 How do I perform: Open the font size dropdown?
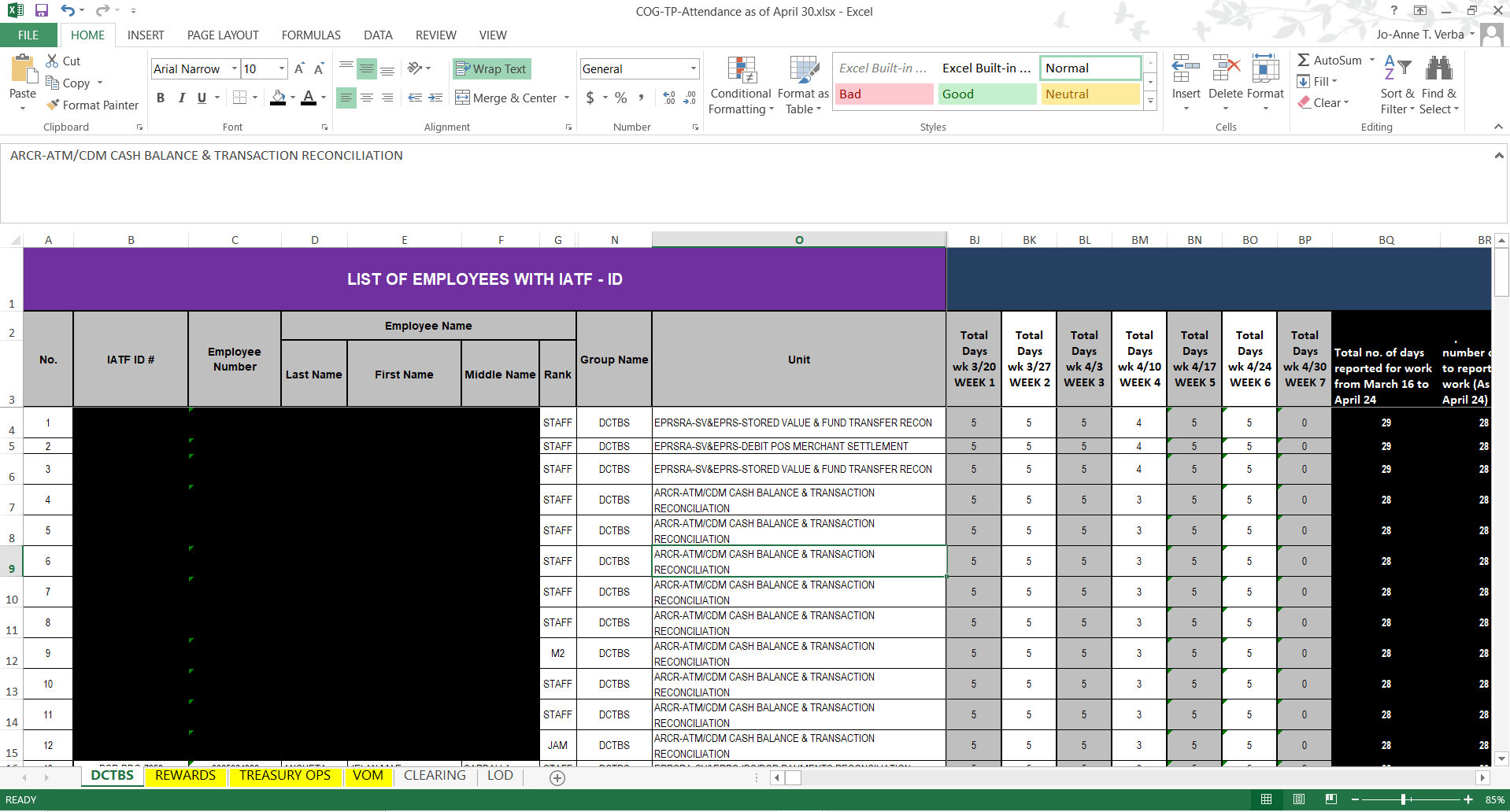click(282, 68)
